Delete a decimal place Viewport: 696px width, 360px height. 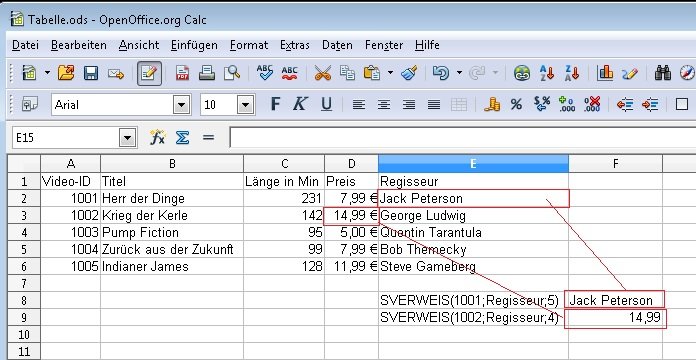click(592, 104)
